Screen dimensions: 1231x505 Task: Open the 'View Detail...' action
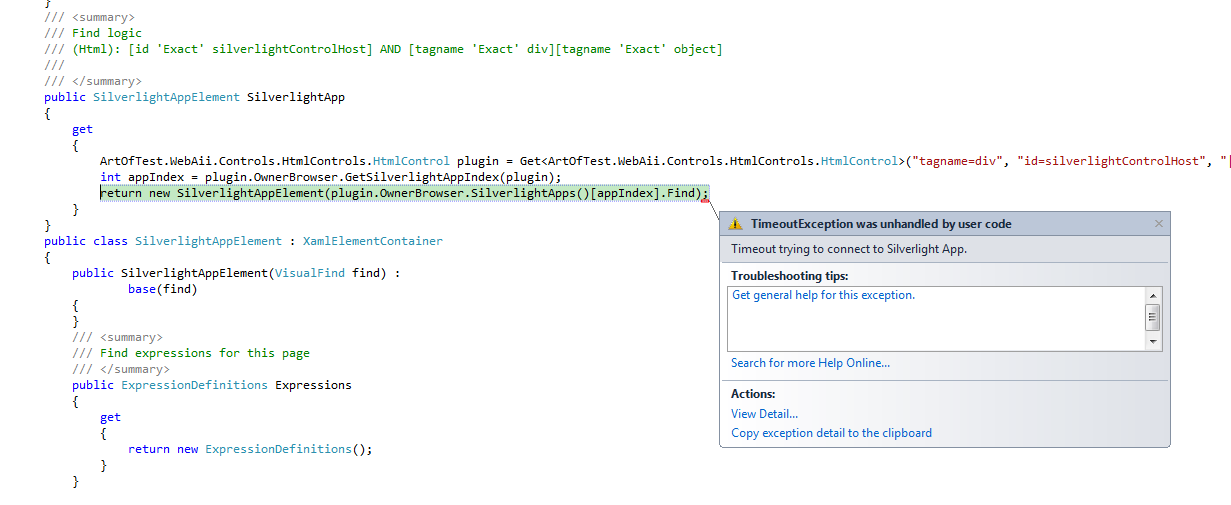click(764, 414)
